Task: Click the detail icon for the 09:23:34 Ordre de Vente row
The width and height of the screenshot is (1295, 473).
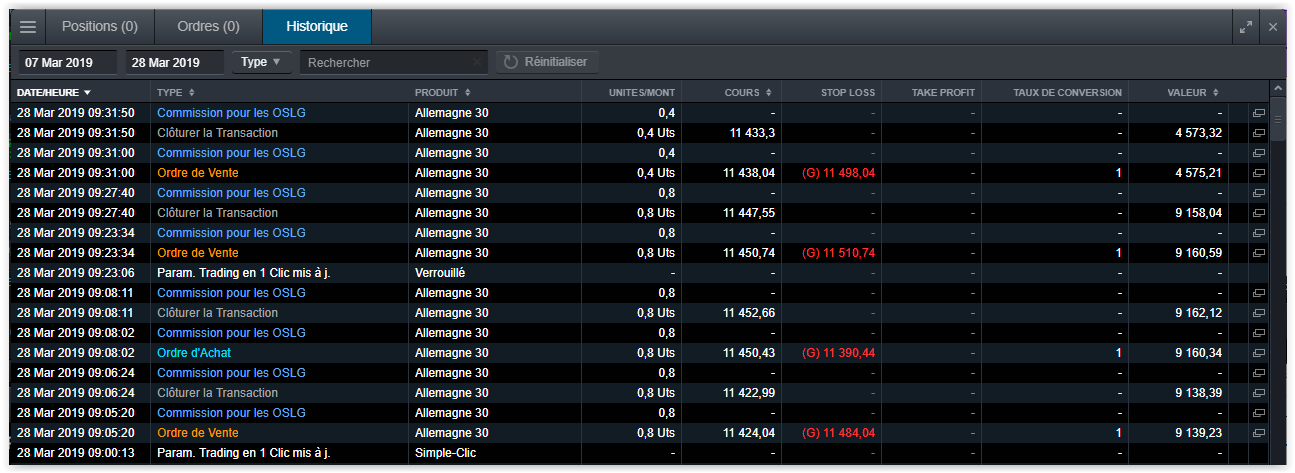Action: pos(1258,253)
